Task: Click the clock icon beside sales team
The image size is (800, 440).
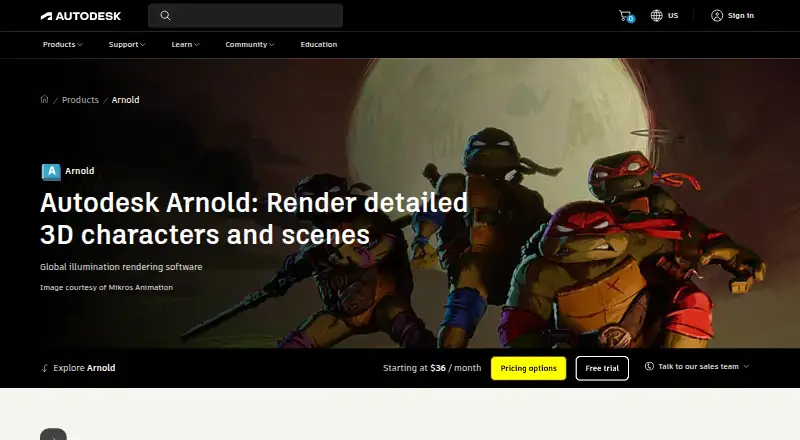Action: pyautogui.click(x=649, y=366)
